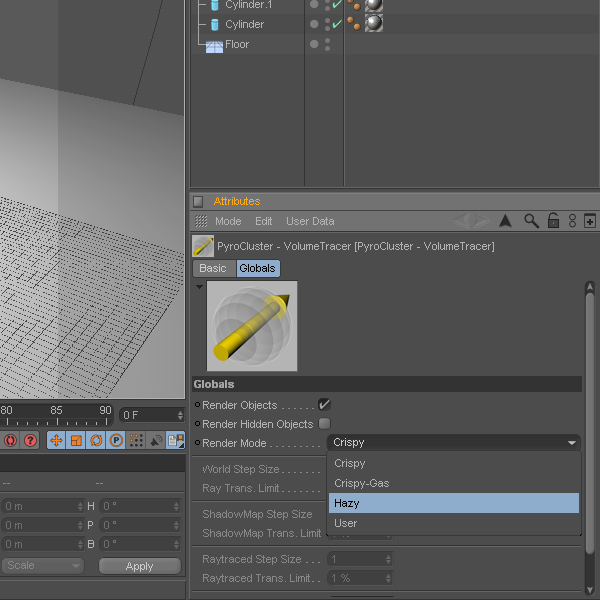
Task: Select User in Render Mode list
Action: coord(453,523)
